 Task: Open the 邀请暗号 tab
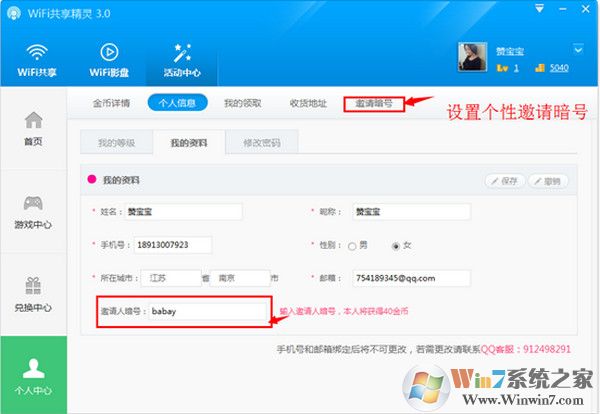tap(374, 104)
